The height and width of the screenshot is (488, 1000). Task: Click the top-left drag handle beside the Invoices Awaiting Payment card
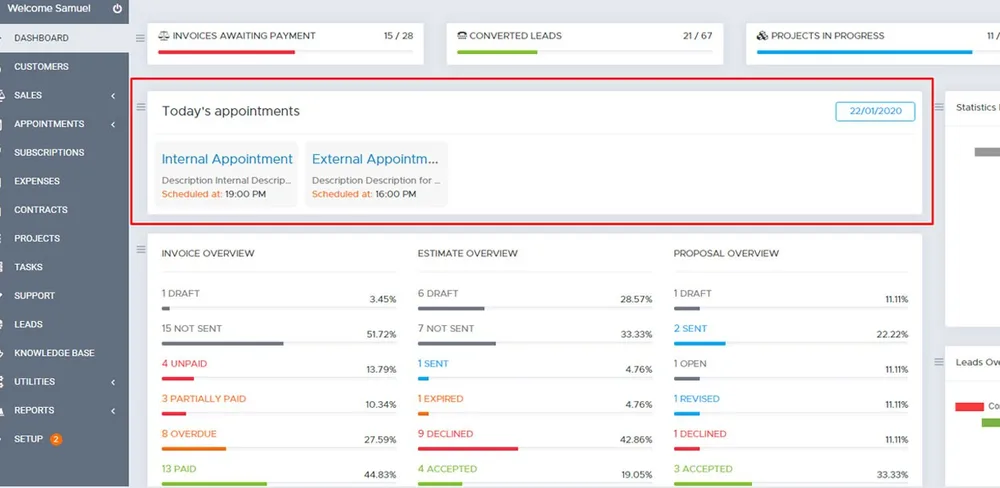click(140, 38)
